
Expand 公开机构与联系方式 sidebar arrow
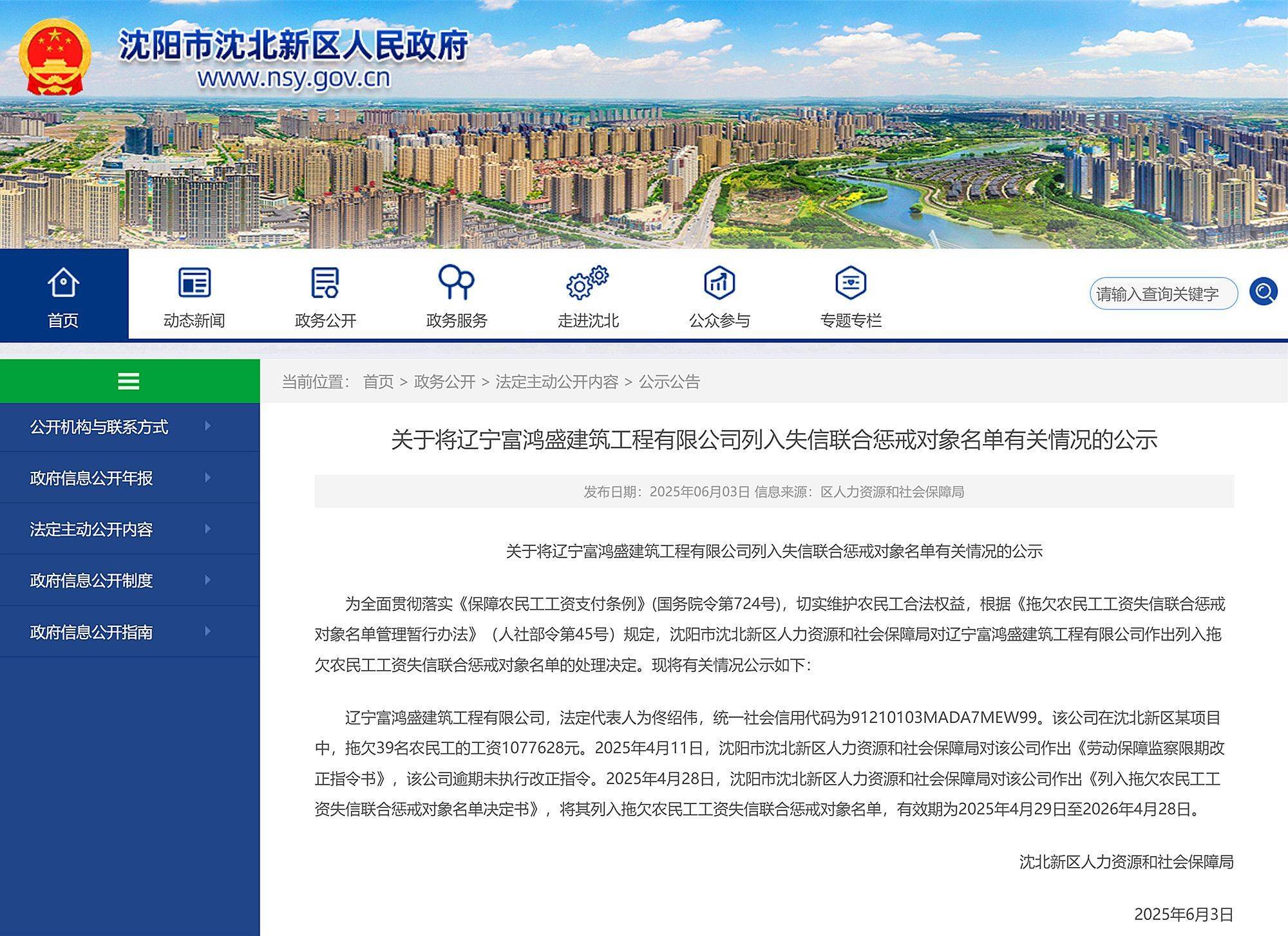click(208, 426)
